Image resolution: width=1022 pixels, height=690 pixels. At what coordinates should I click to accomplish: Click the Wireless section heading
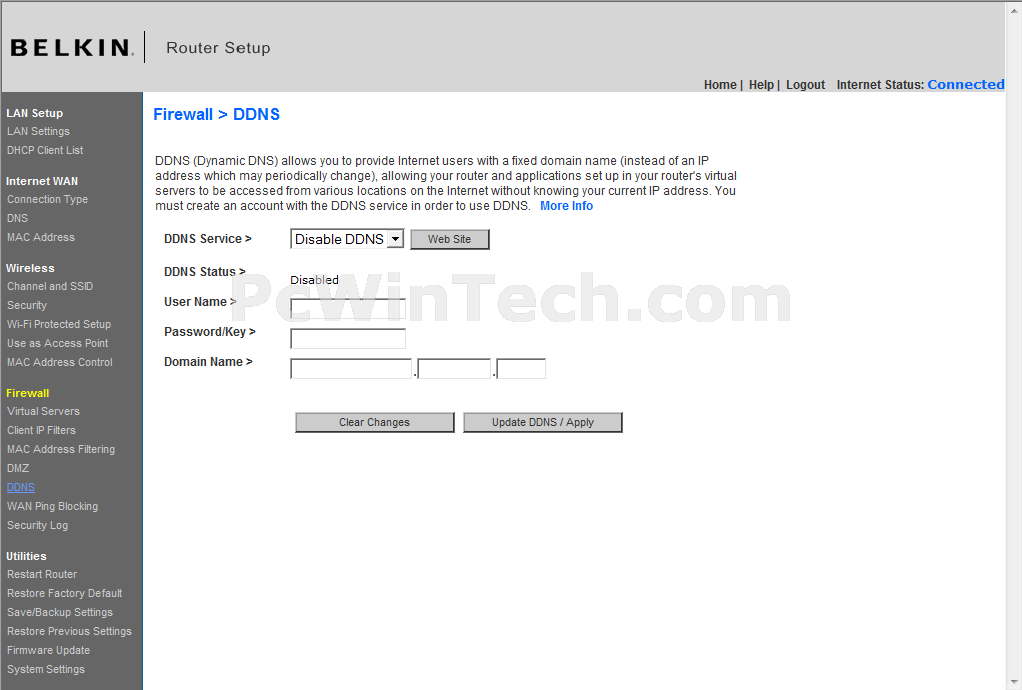tap(30, 268)
